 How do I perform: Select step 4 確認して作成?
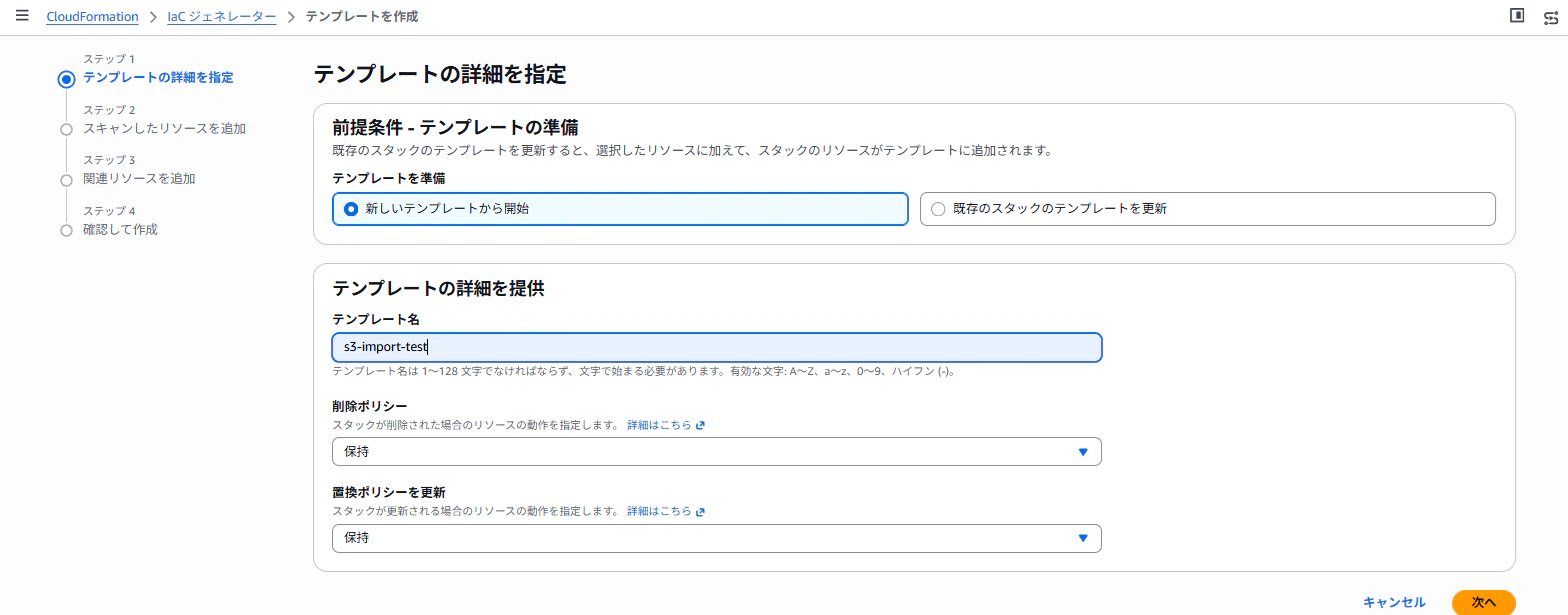[120, 229]
